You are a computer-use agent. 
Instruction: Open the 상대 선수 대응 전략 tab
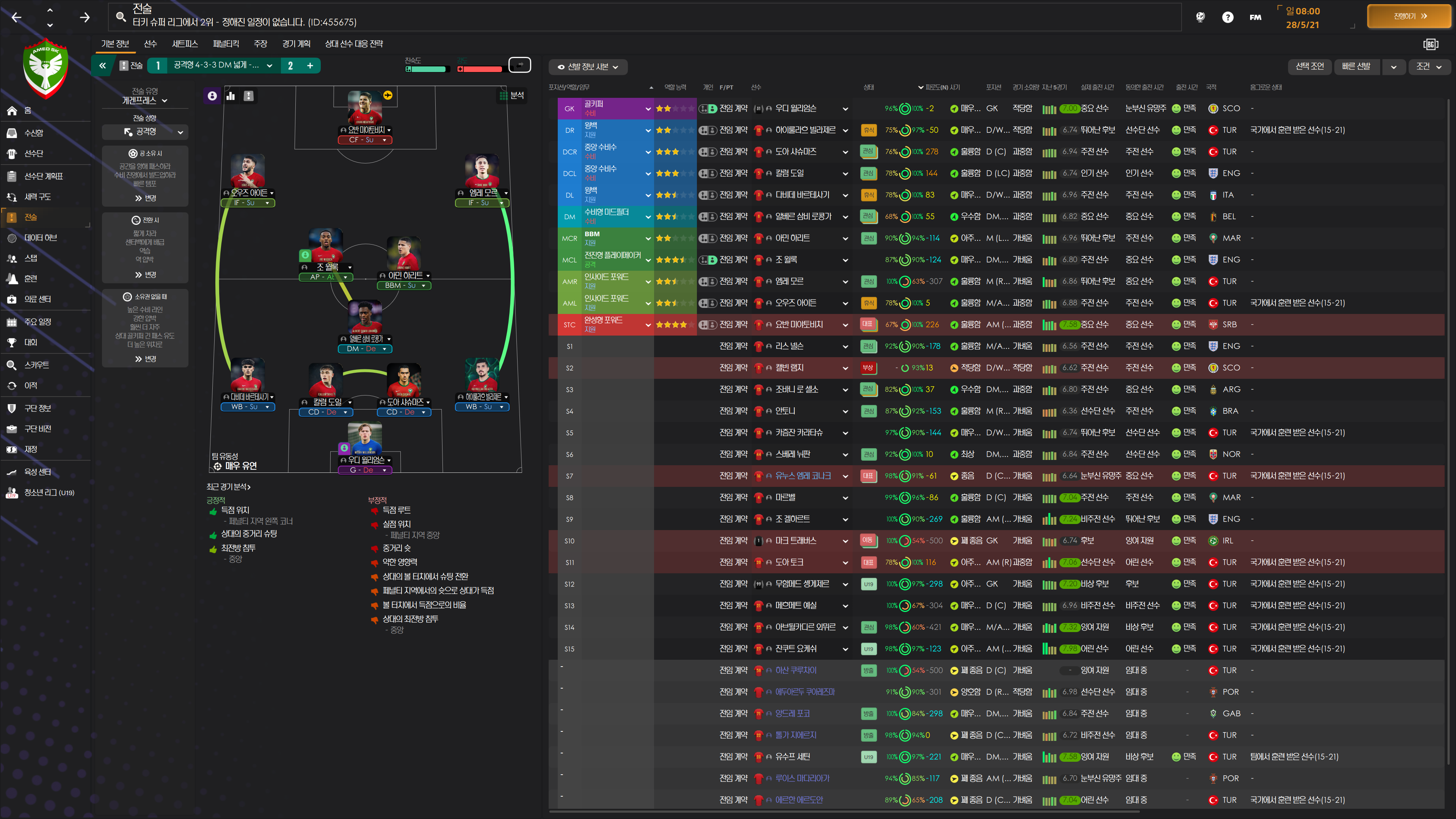pyautogui.click(x=354, y=44)
